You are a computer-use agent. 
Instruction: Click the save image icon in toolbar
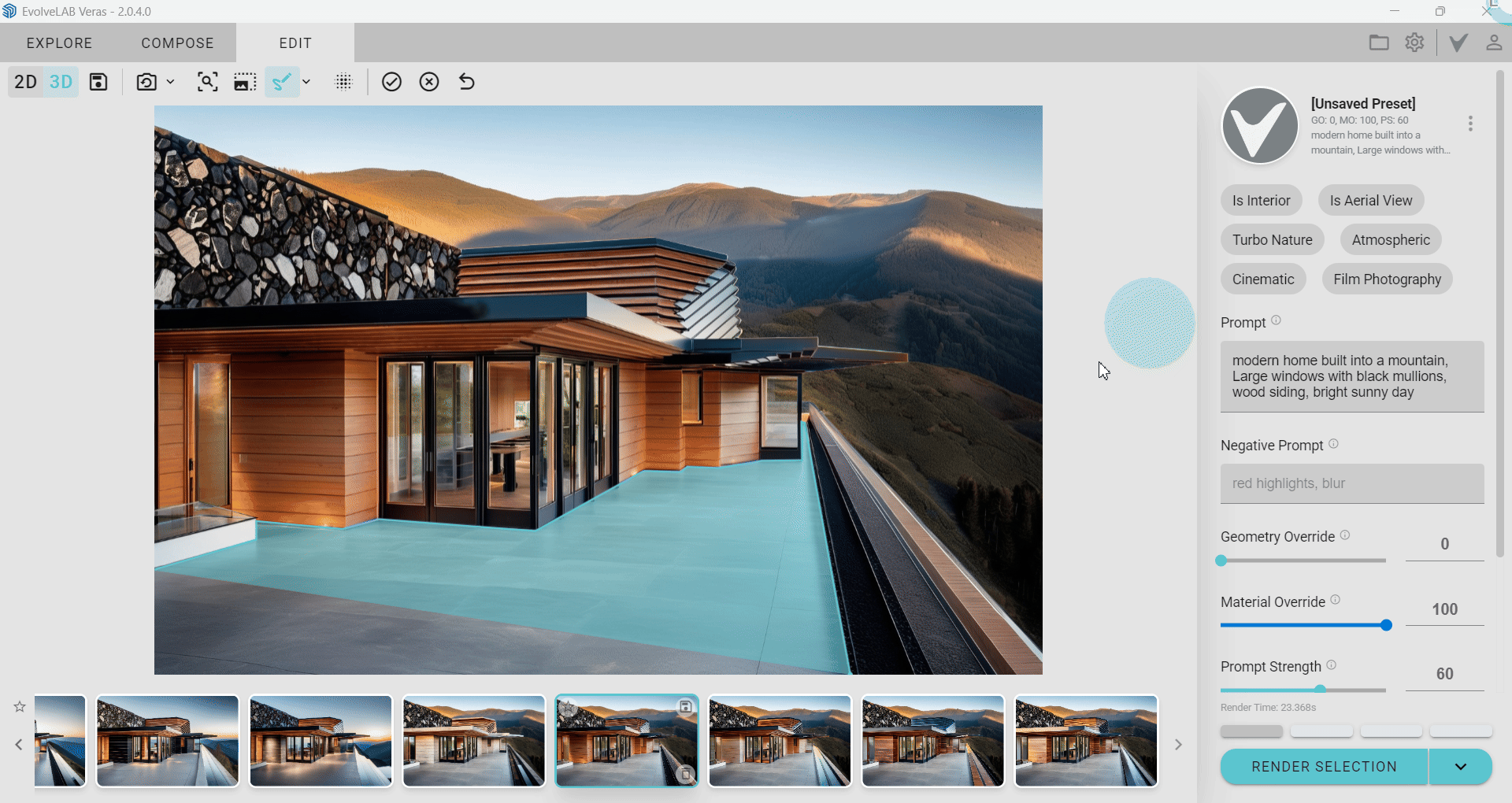pos(98,82)
